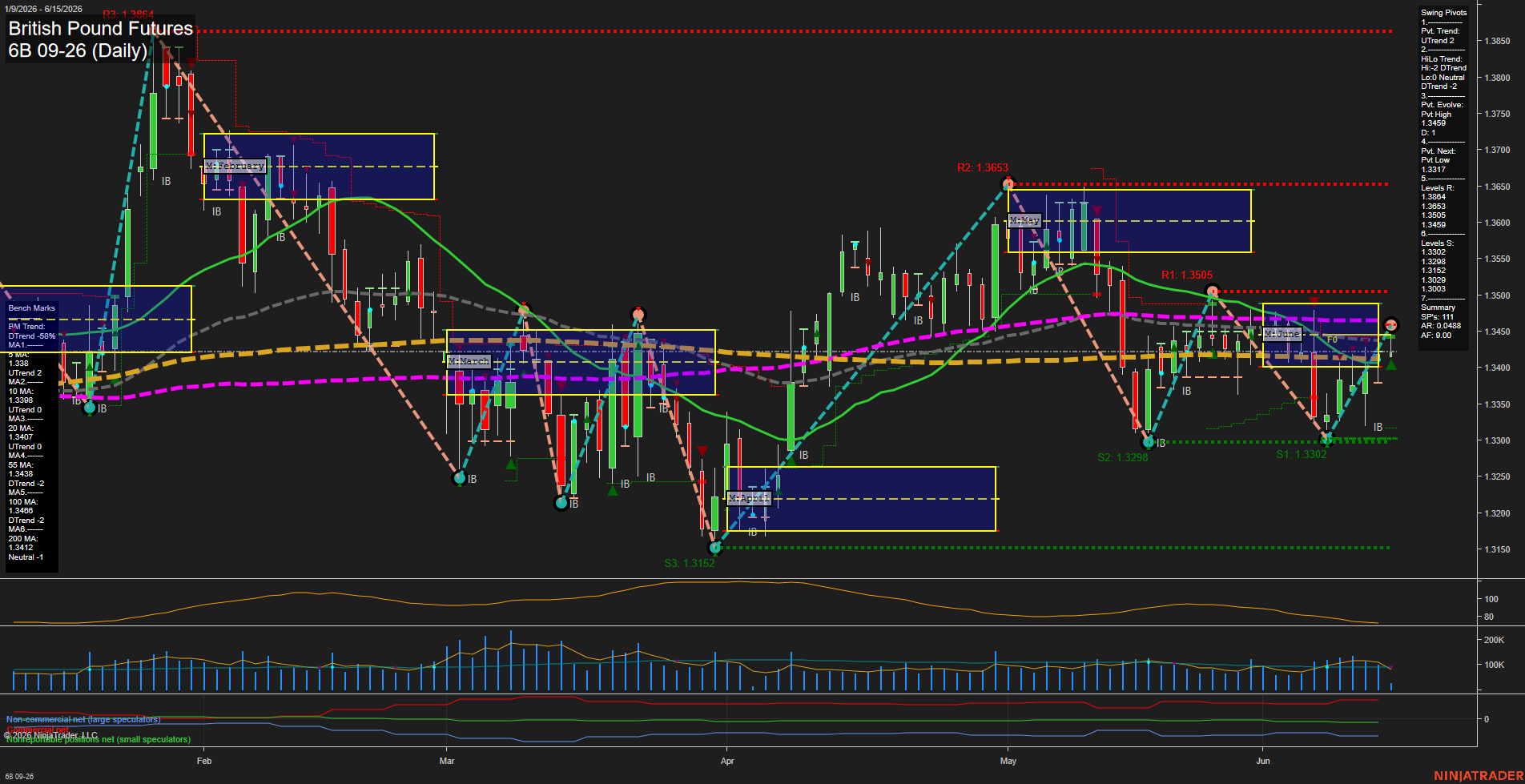Viewport: 1525px width, 784px height.
Task: Click the '200K' volume axis label
Action: [x=1495, y=641]
